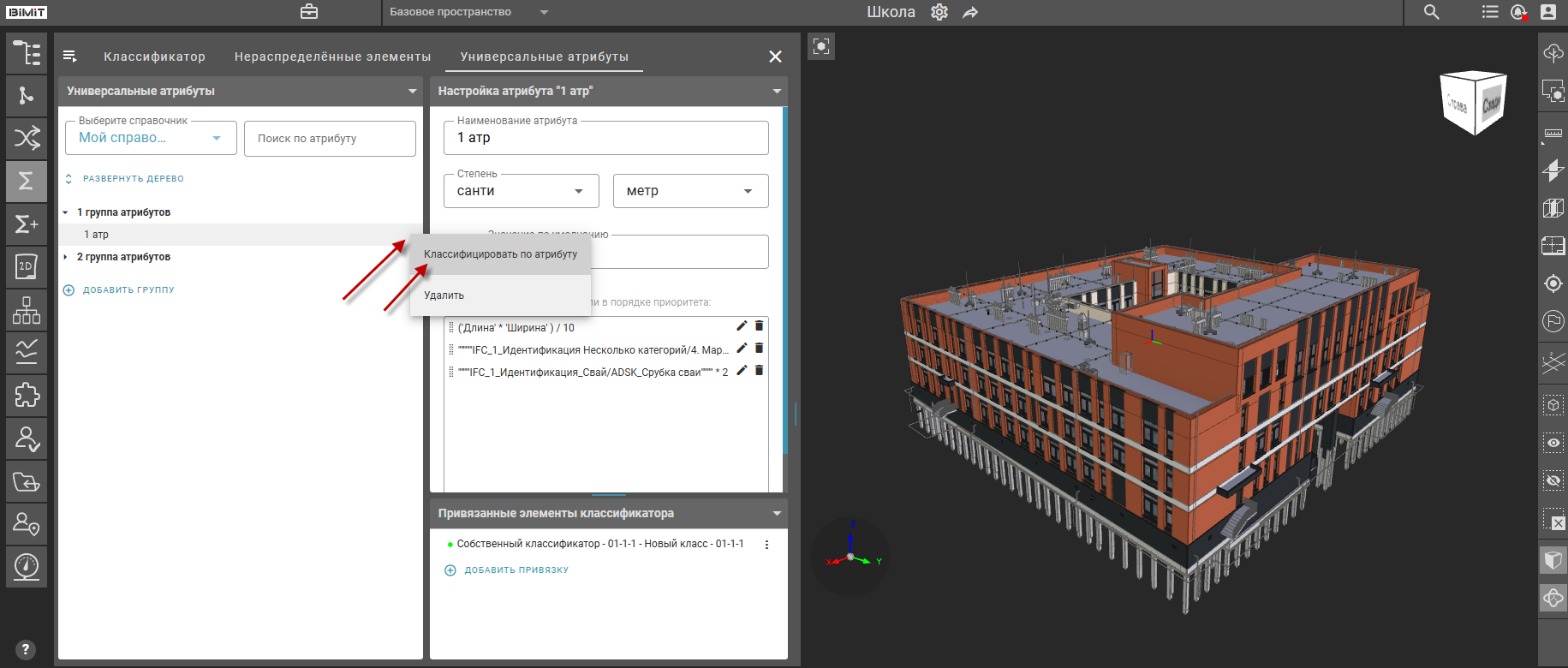
Task: Open project settings gear near Школа
Action: pos(939,12)
